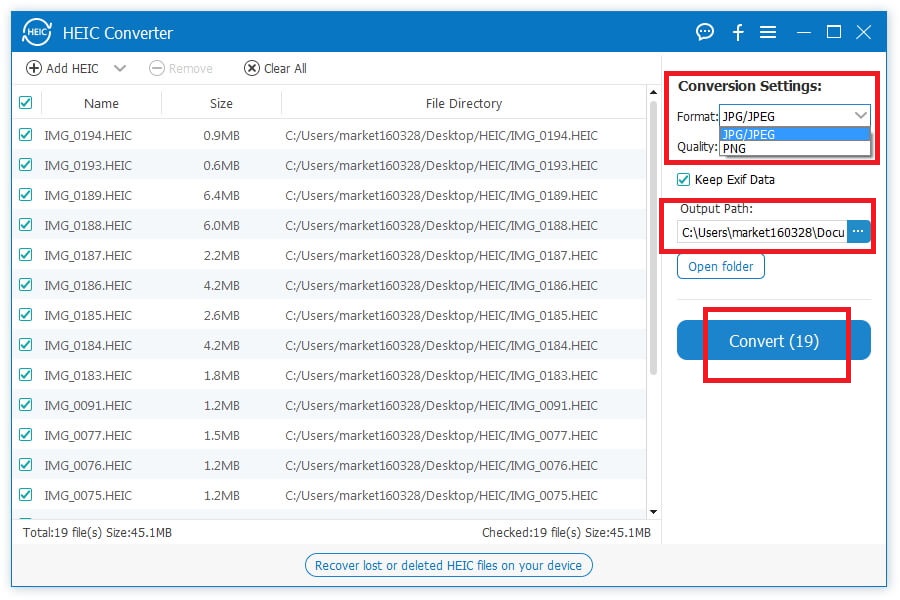900x600 pixels.
Task: Click the Add HEIC plus icon
Action: pyautogui.click(x=34, y=68)
